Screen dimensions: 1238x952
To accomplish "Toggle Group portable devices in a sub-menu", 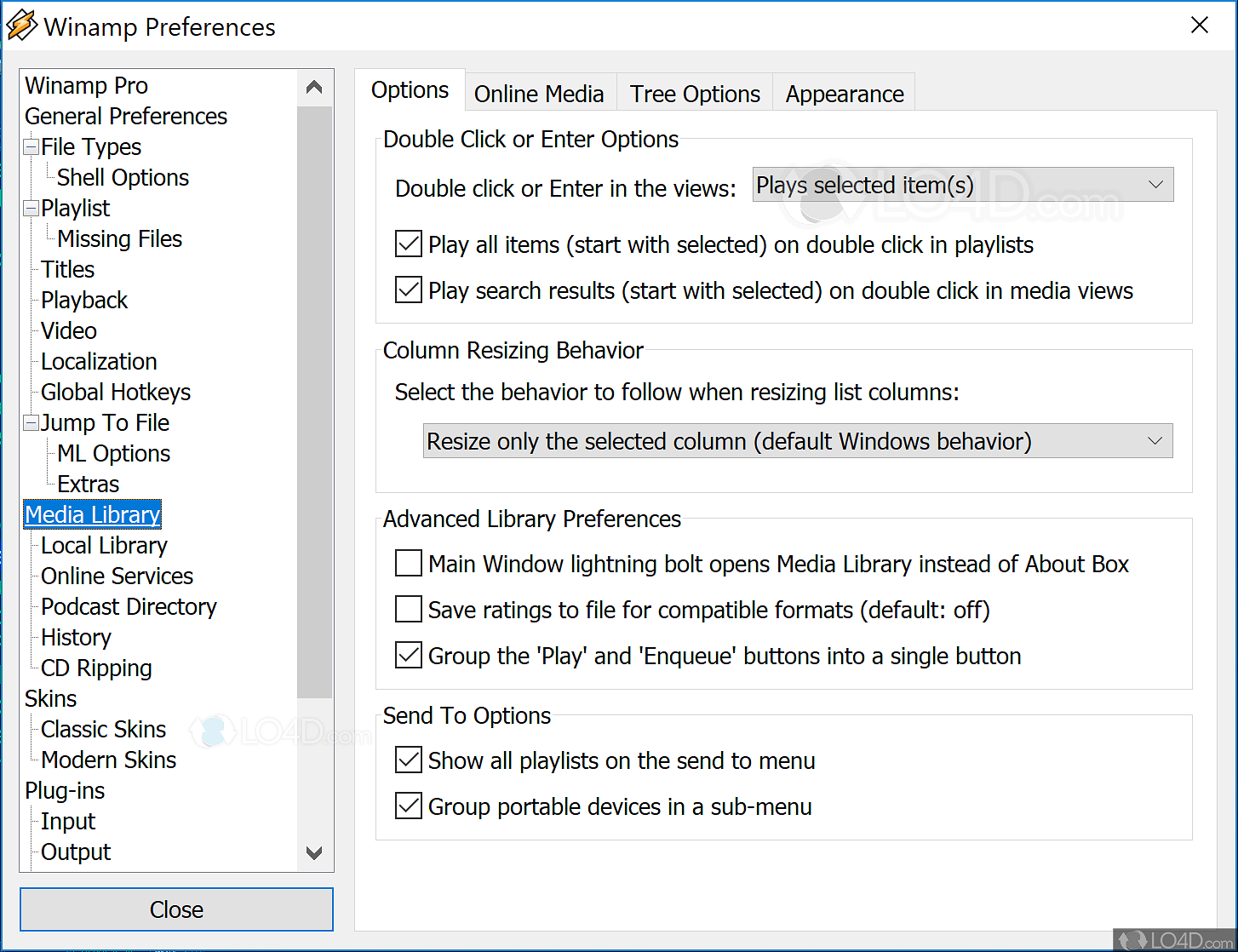I will coord(409,806).
